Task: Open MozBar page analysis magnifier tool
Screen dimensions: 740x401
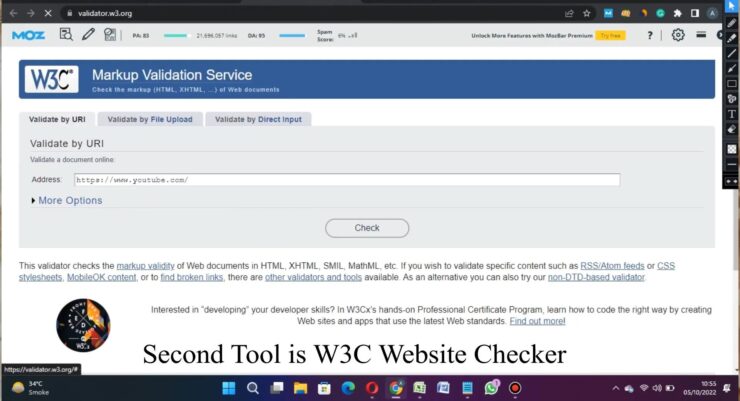Action: click(x=66, y=34)
